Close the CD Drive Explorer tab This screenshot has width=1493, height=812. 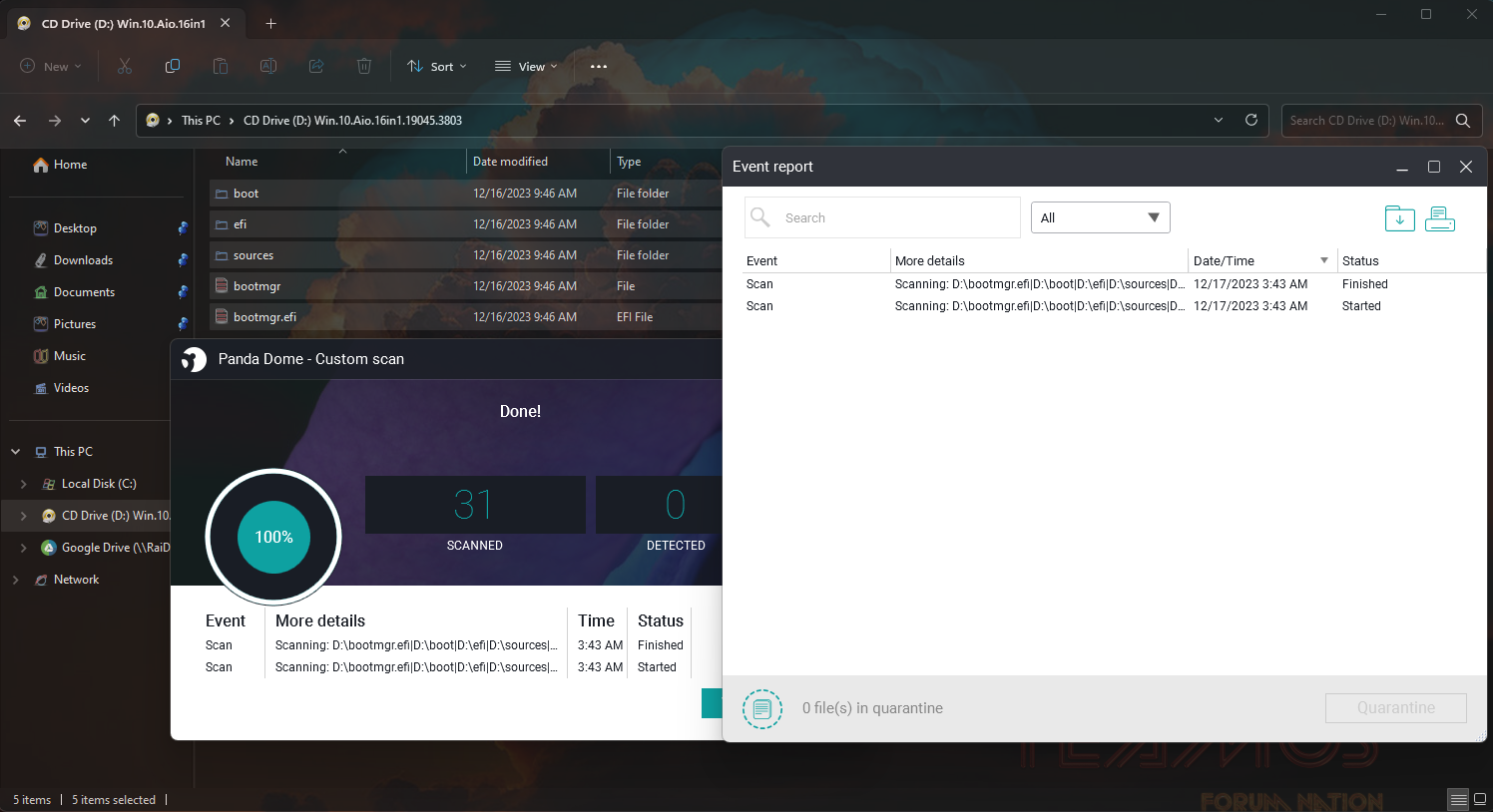coord(226,23)
